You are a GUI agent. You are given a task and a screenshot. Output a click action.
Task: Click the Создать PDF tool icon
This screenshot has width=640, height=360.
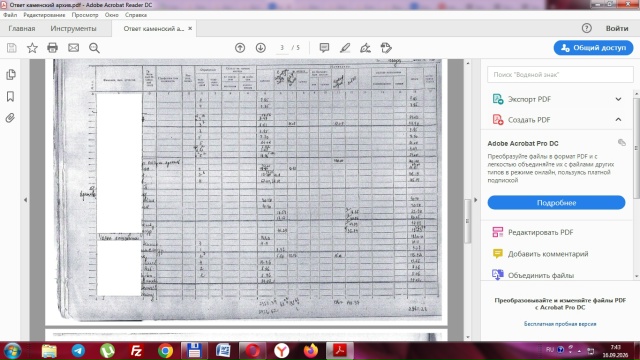(498, 120)
